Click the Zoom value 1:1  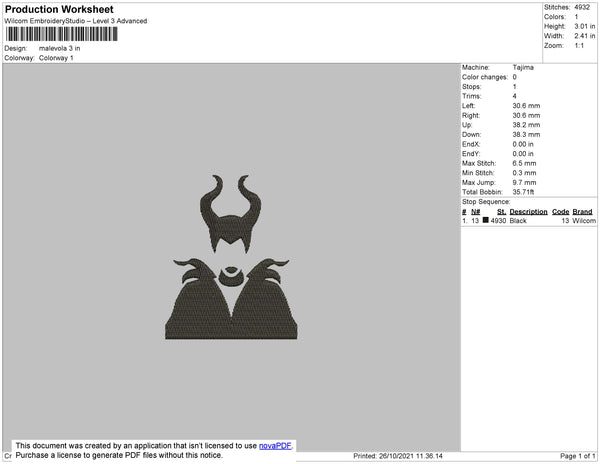[x=579, y=46]
